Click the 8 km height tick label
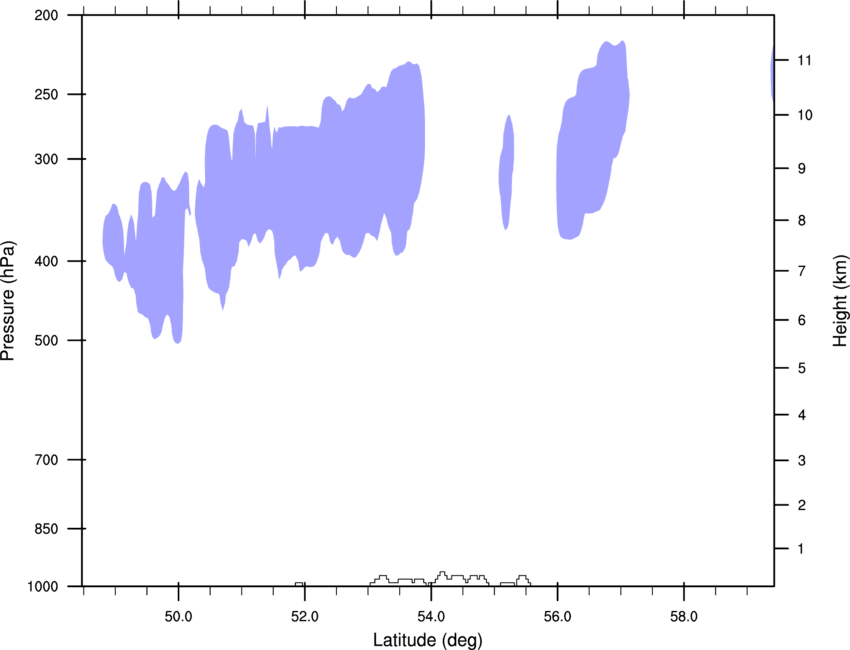The width and height of the screenshot is (850, 650). click(802, 221)
